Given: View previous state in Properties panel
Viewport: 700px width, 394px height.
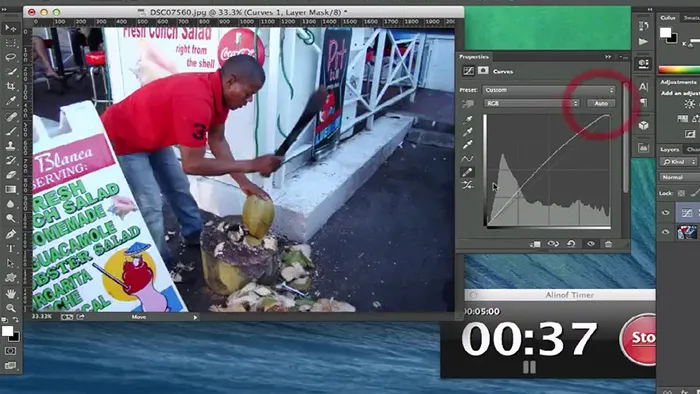Looking at the screenshot, I should pos(553,244).
